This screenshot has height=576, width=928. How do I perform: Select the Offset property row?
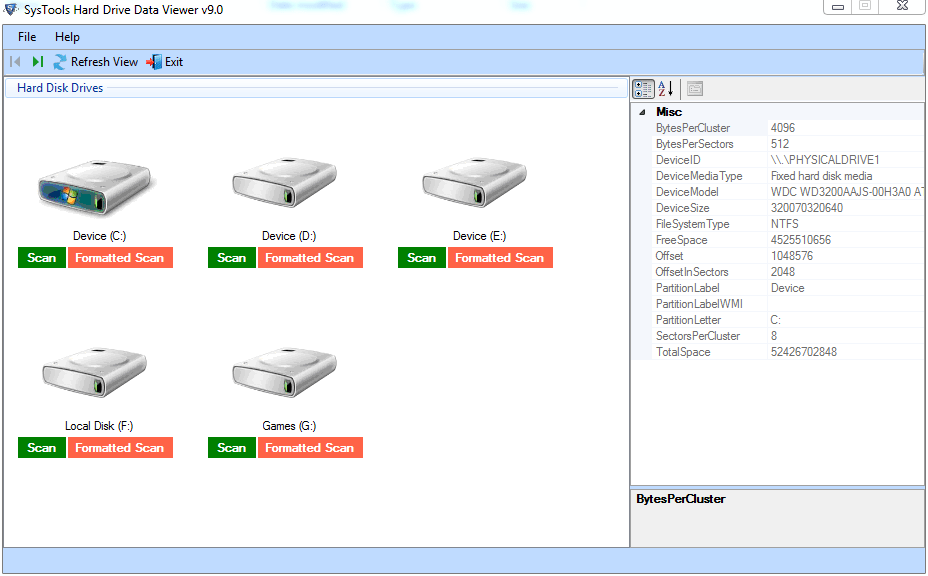coord(787,256)
